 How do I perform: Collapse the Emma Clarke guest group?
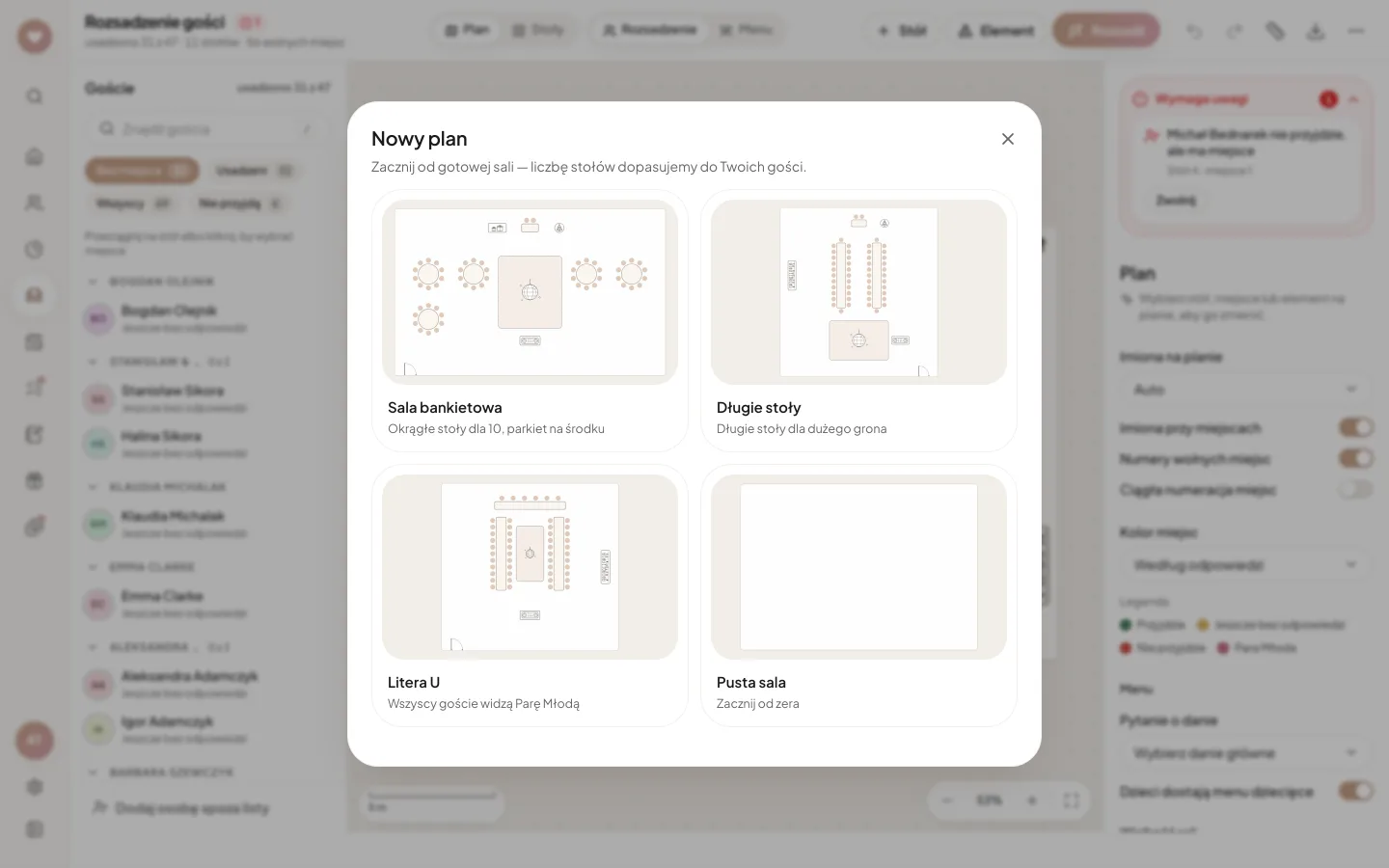tap(93, 567)
